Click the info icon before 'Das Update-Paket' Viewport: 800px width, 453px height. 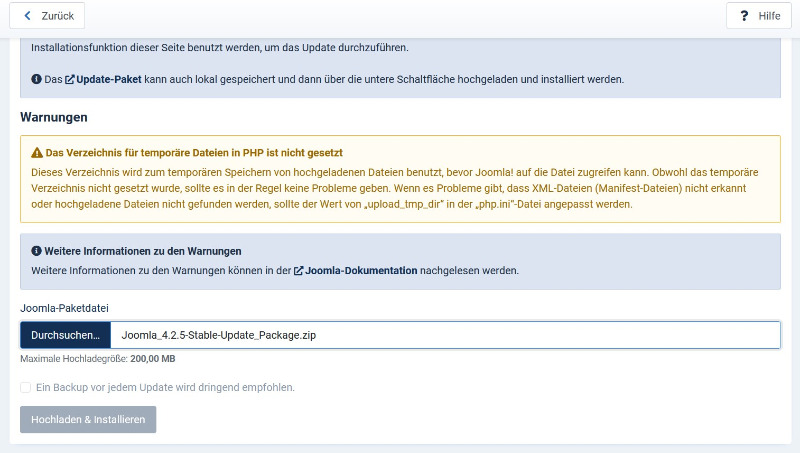click(x=36, y=79)
